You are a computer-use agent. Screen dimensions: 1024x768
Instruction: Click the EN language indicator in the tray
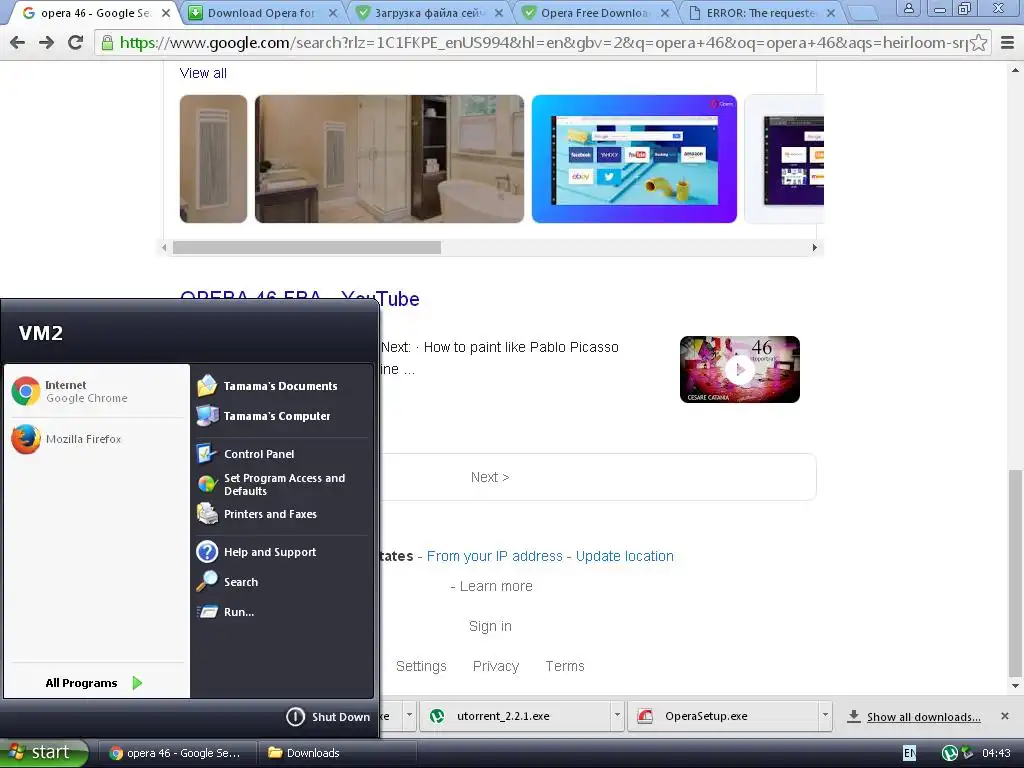(x=909, y=753)
